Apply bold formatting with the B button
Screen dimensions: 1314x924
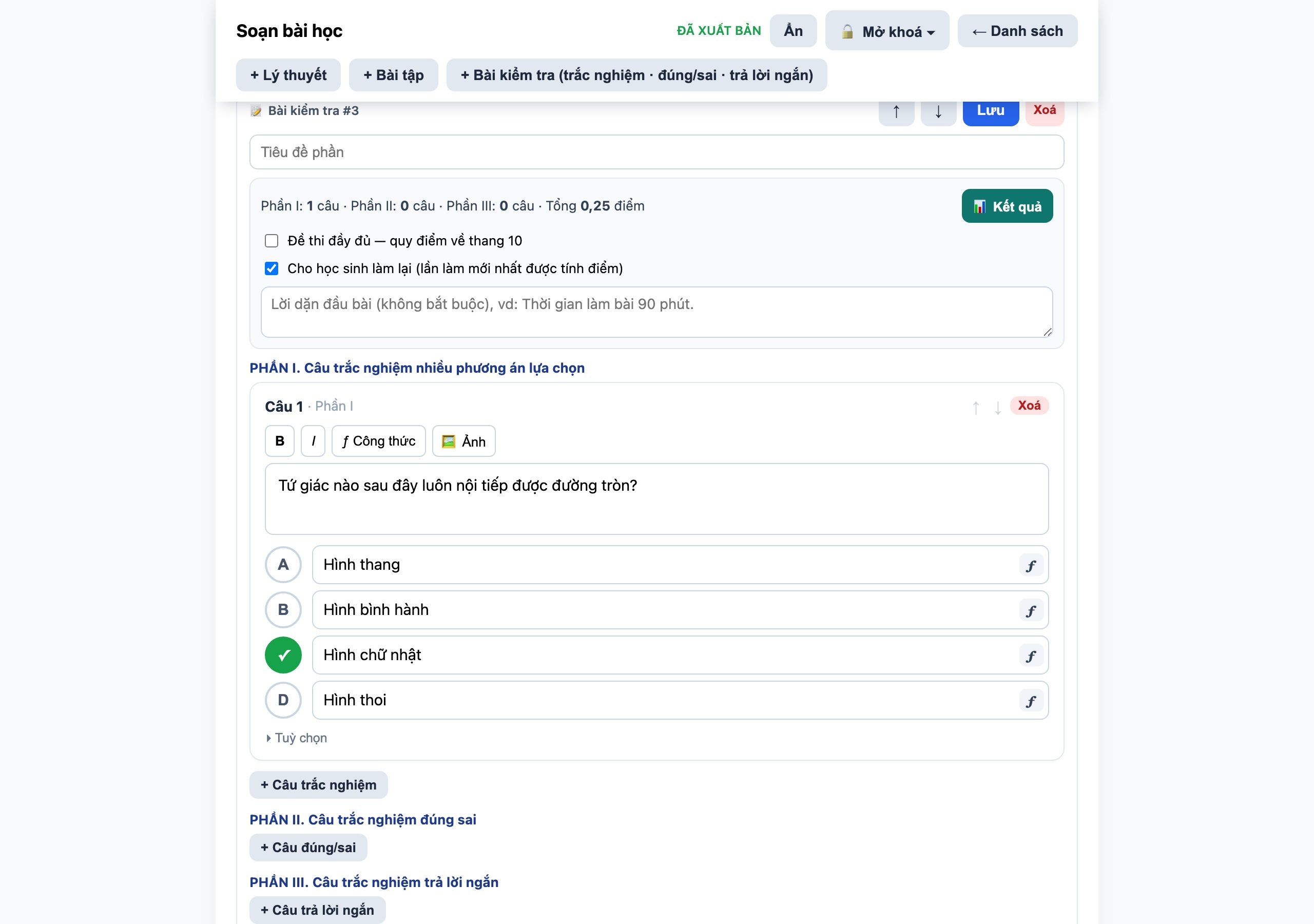[280, 441]
